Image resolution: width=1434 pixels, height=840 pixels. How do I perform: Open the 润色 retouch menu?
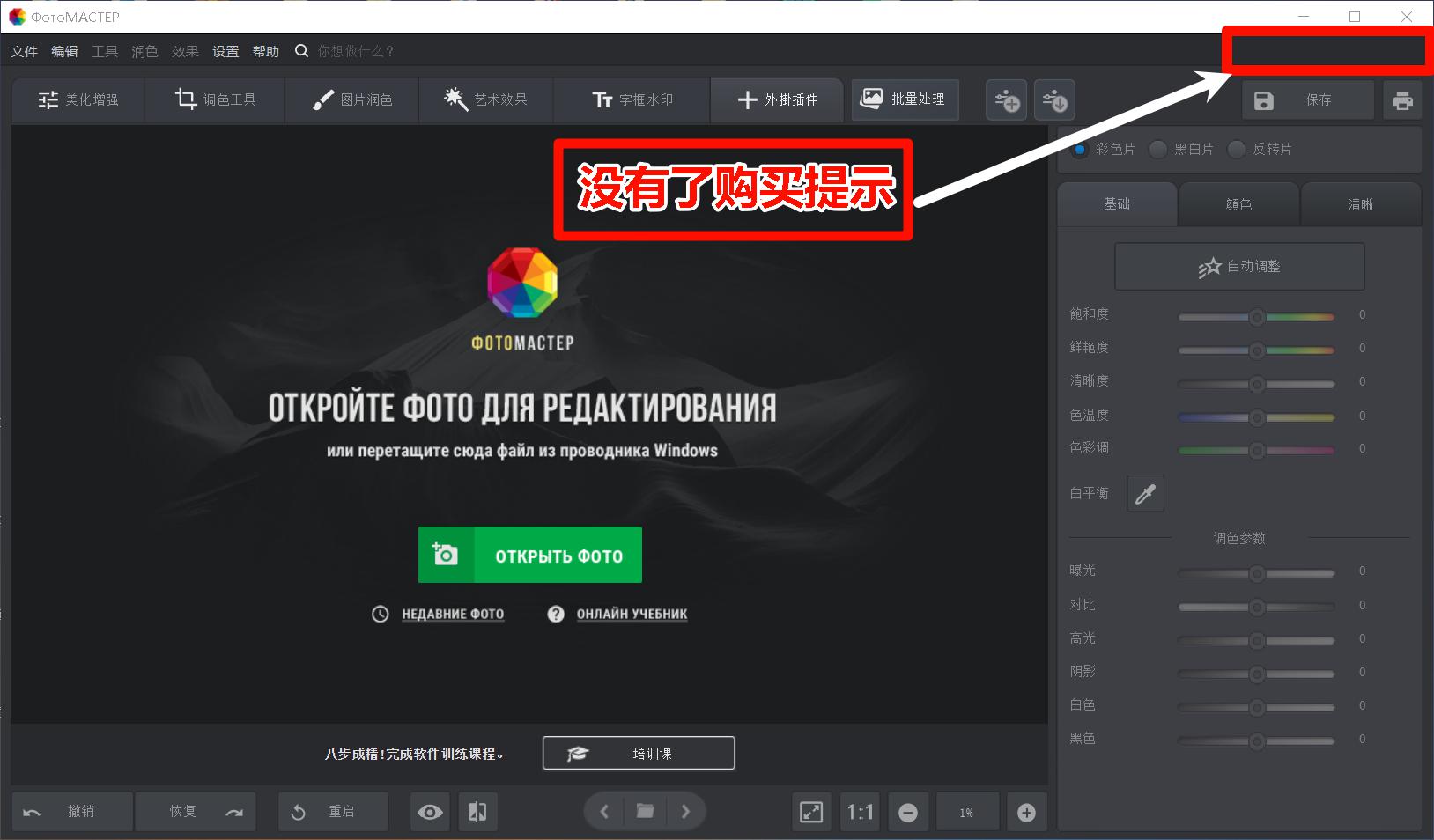click(144, 52)
